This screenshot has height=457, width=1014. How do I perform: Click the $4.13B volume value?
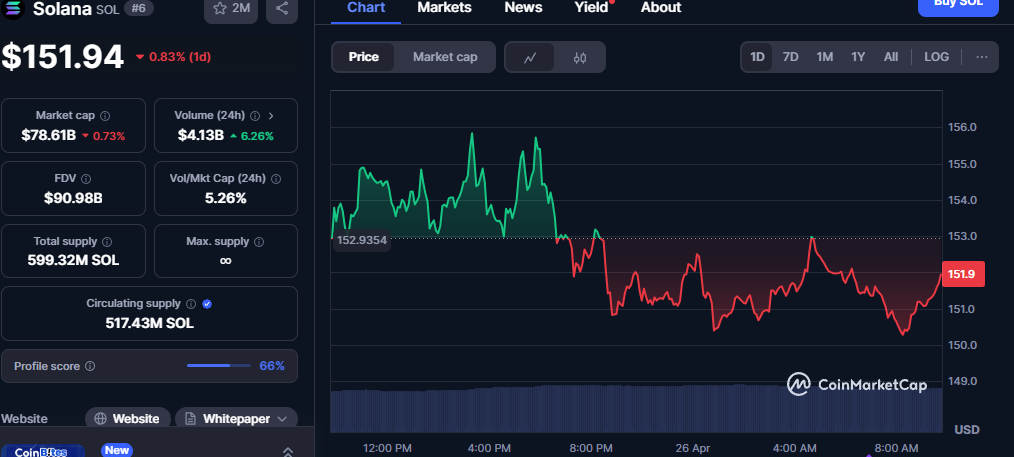[x=201, y=136]
